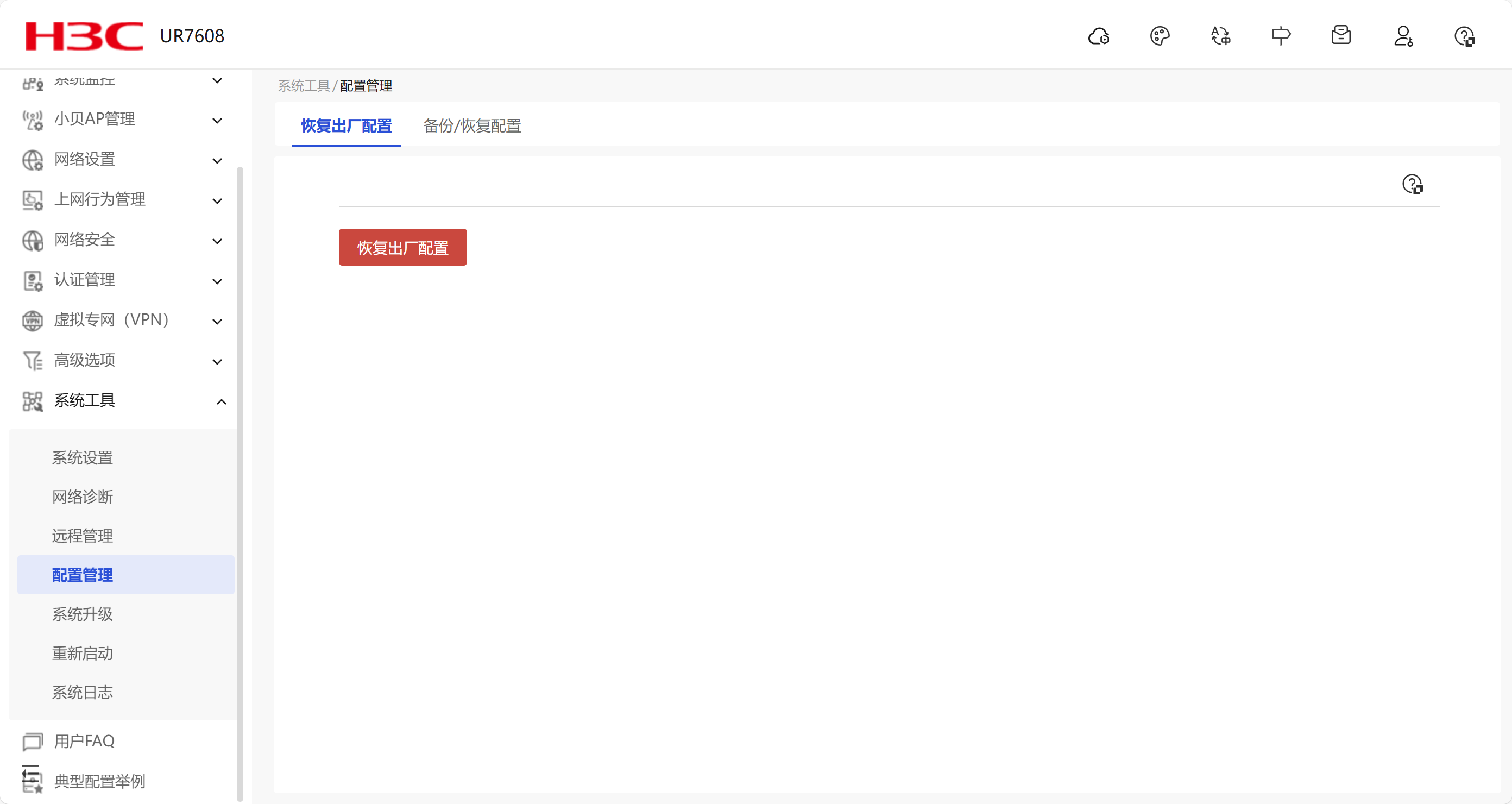Click the UR7608 model name

click(192, 36)
